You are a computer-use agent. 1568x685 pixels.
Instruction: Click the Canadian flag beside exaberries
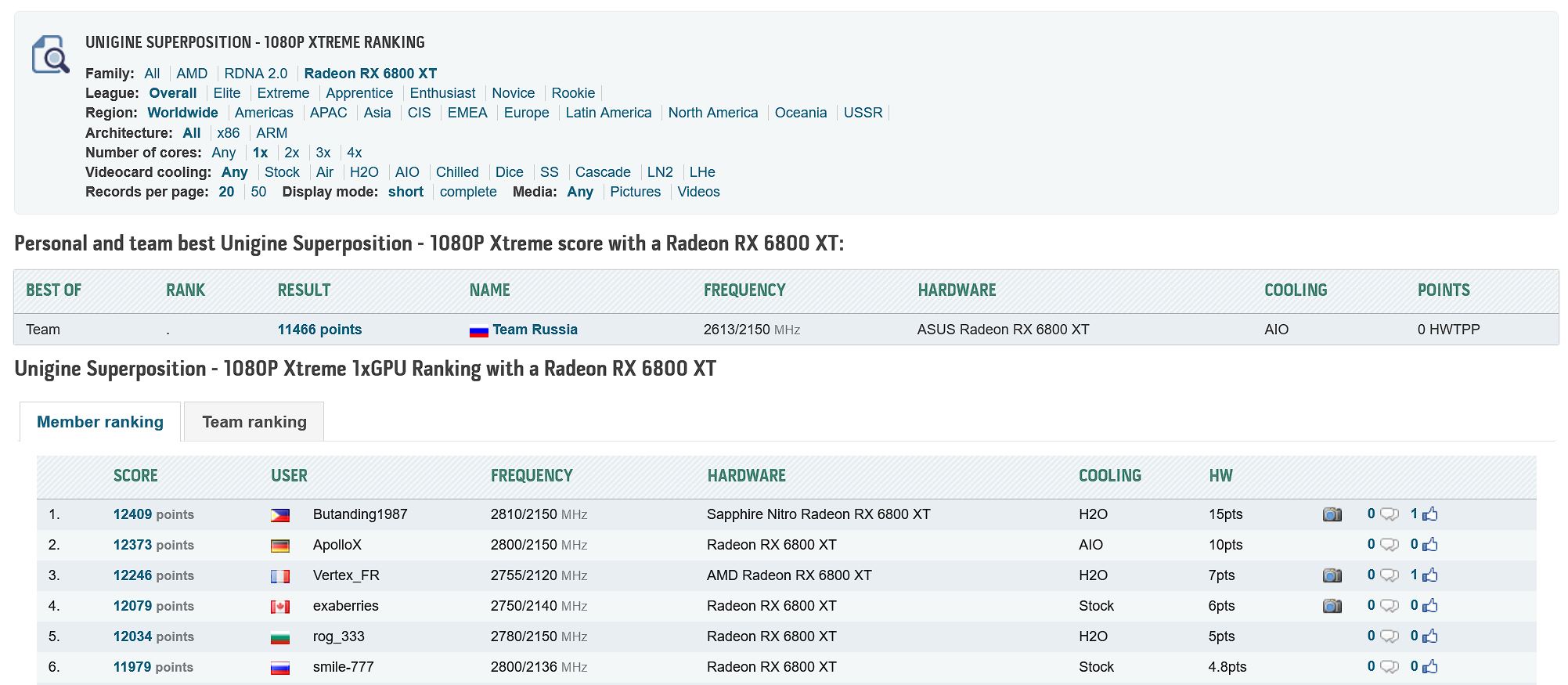pos(280,607)
